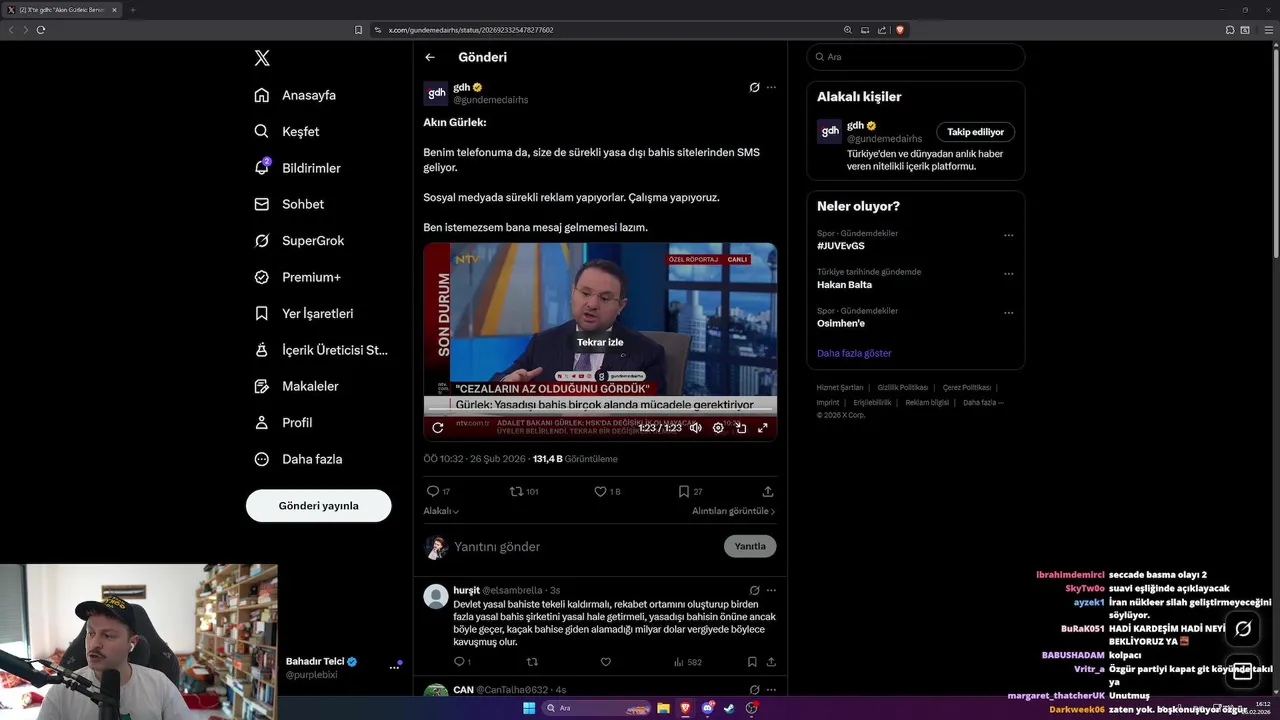Click the back arrow next to Gönderi
Image resolution: width=1280 pixels, height=720 pixels.
click(430, 57)
